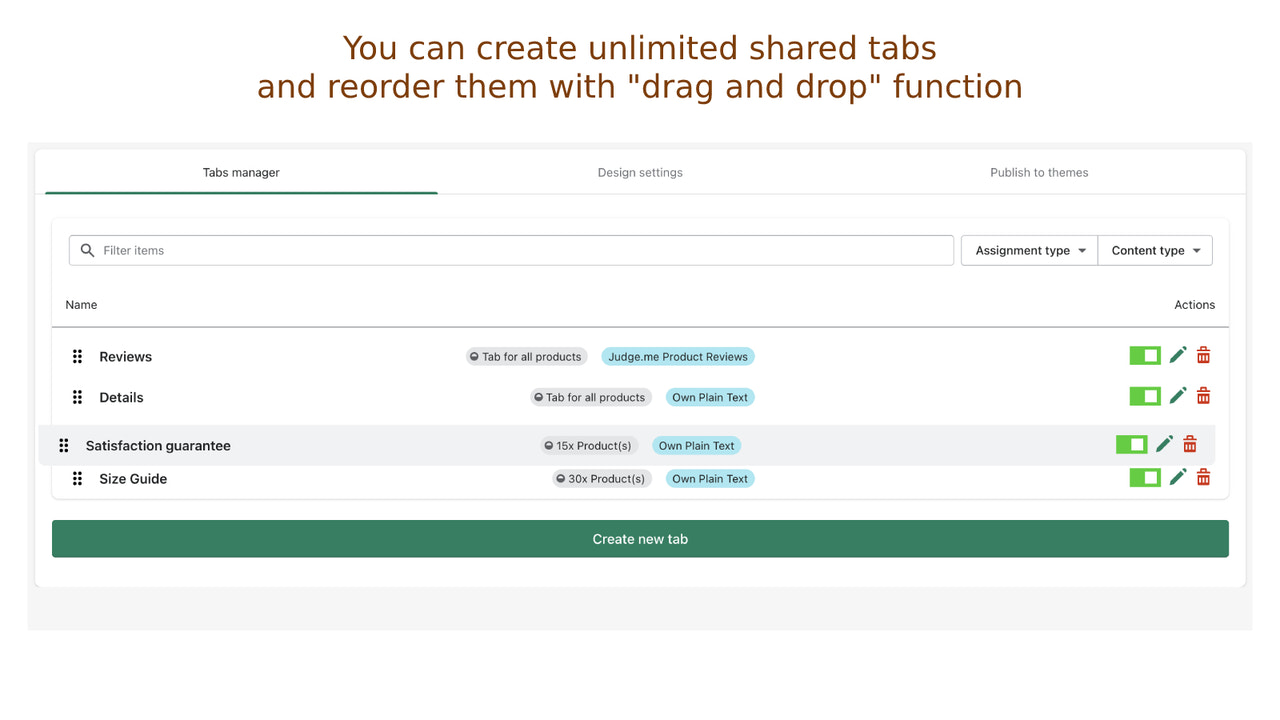Screen dimensions: 1280x720
Task: Click the Details row pencil edit icon
Action: [1178, 396]
